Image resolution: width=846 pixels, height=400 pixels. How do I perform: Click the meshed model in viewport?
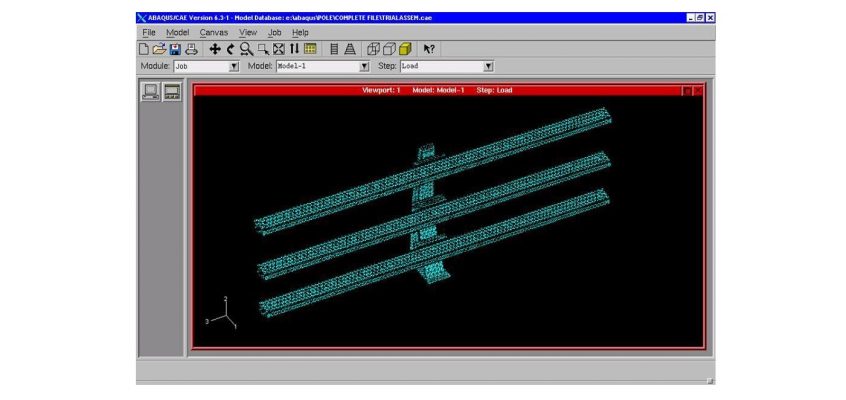433,212
